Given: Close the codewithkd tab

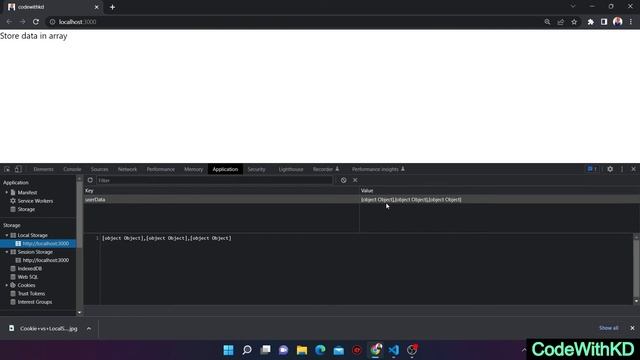Looking at the screenshot, I should click(97, 7).
